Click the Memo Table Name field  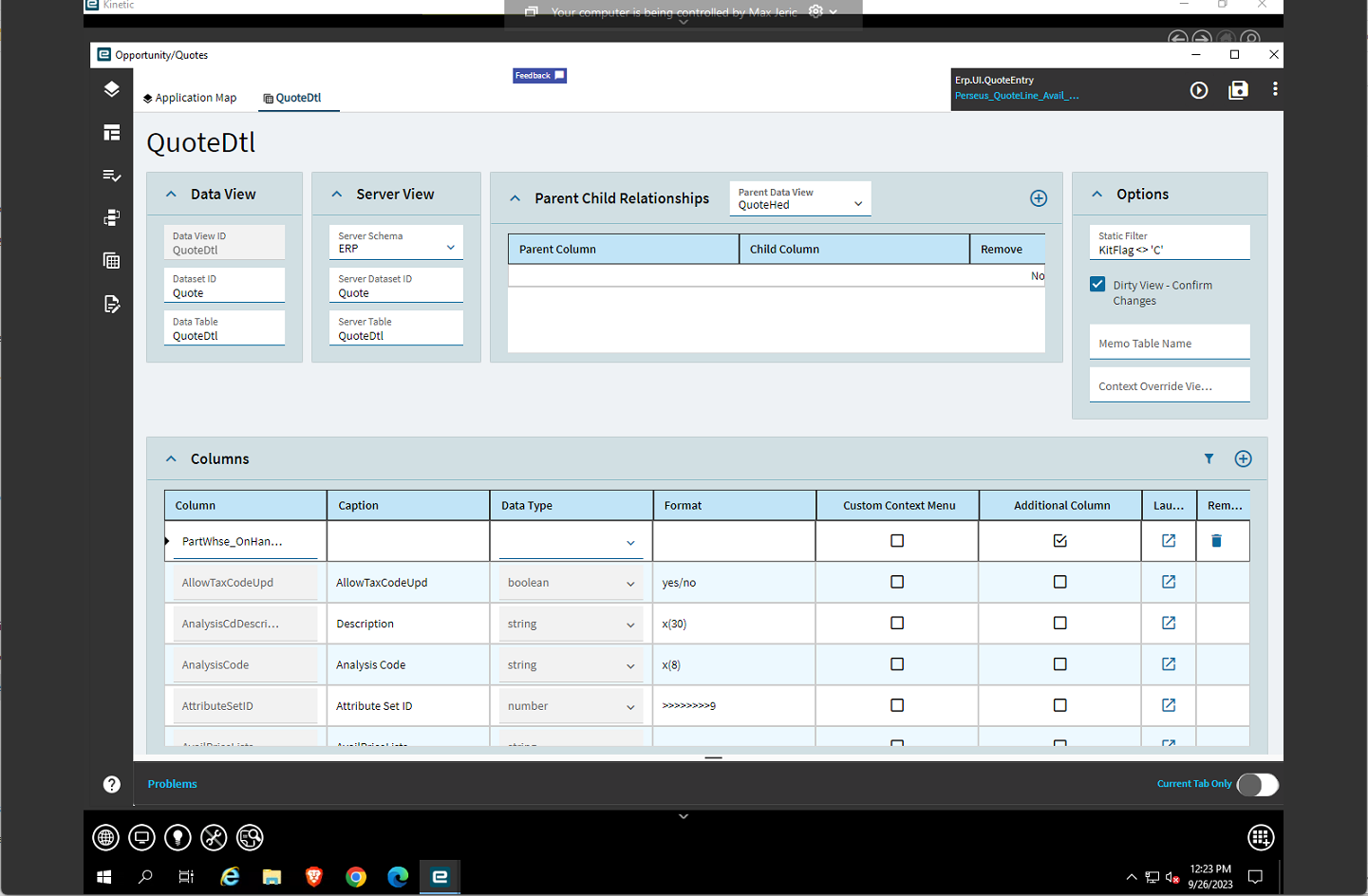tap(1170, 342)
